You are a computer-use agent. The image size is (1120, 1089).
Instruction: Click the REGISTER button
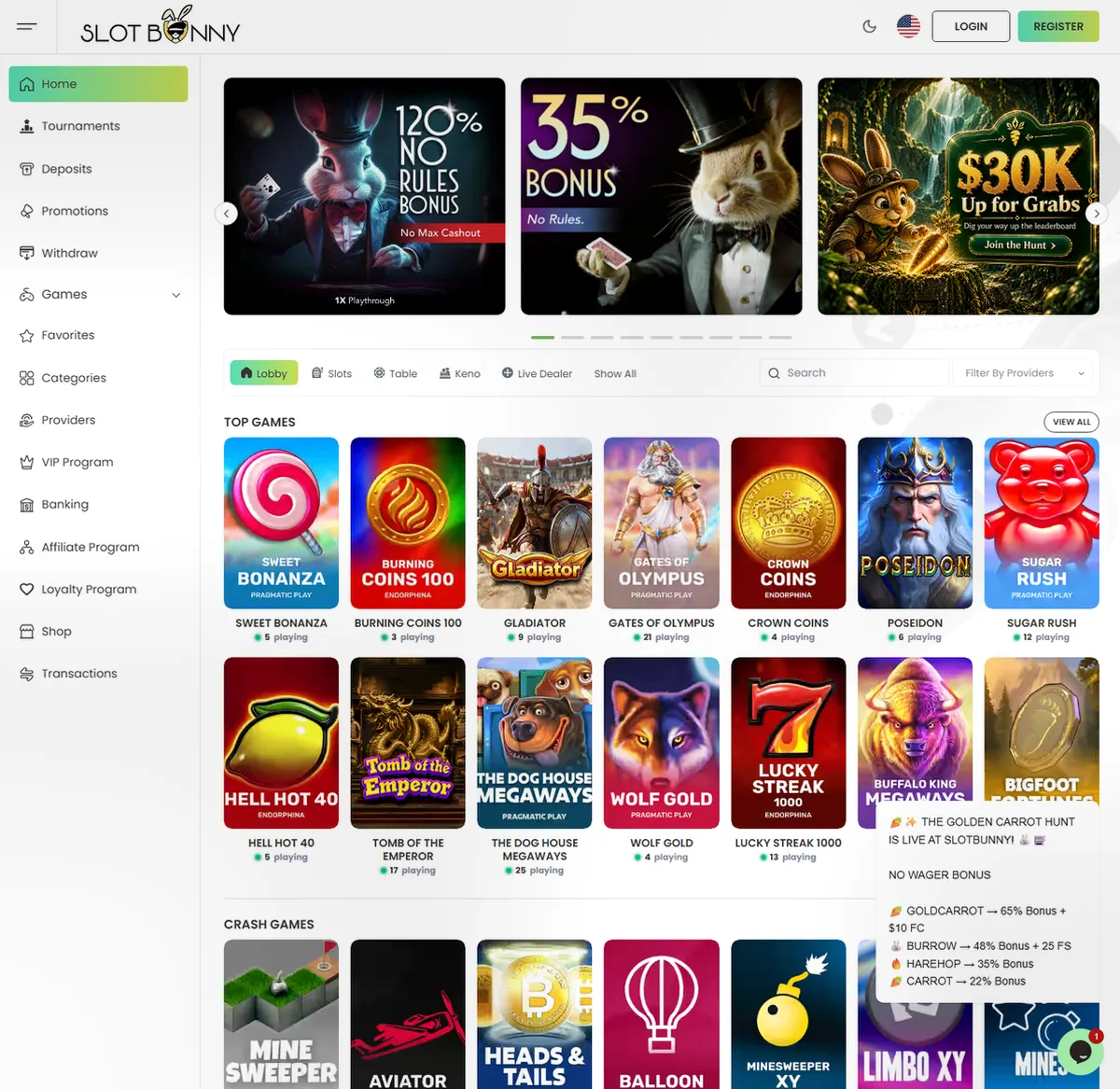(x=1058, y=26)
